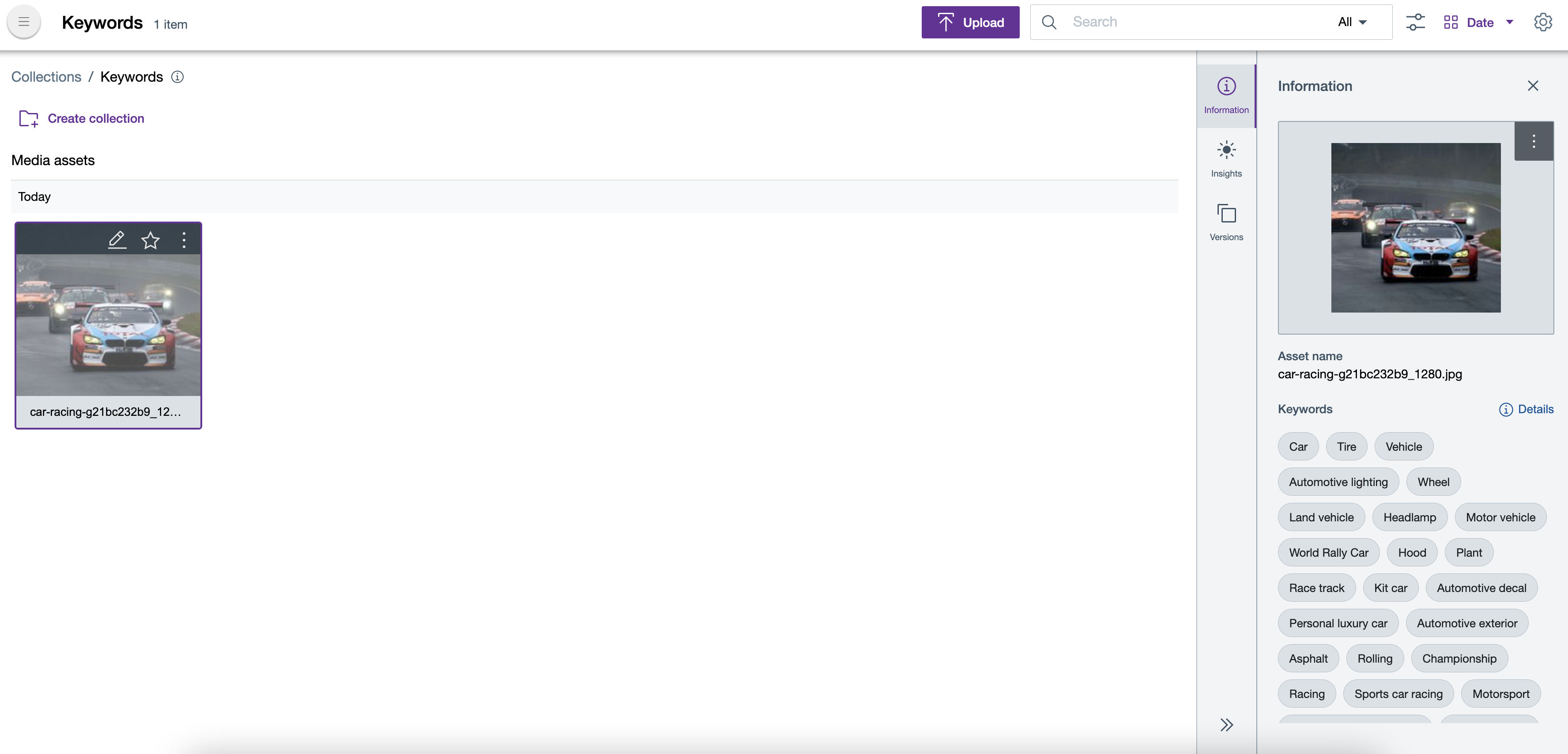Viewport: 1568px width, 754px height.
Task: Click the three-dot more options icon on thumbnail
Action: coord(183,239)
